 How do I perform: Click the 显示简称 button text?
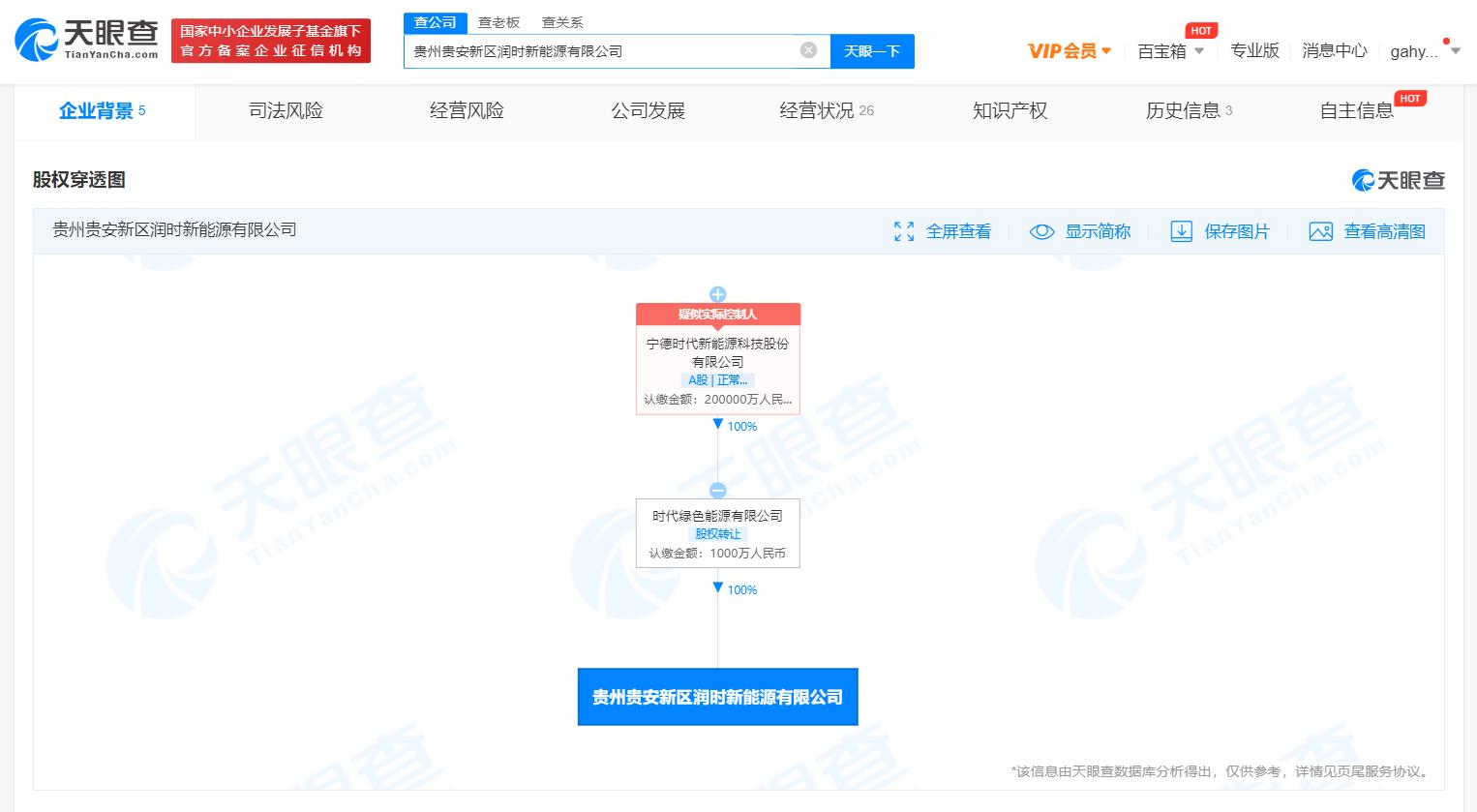coord(1098,231)
